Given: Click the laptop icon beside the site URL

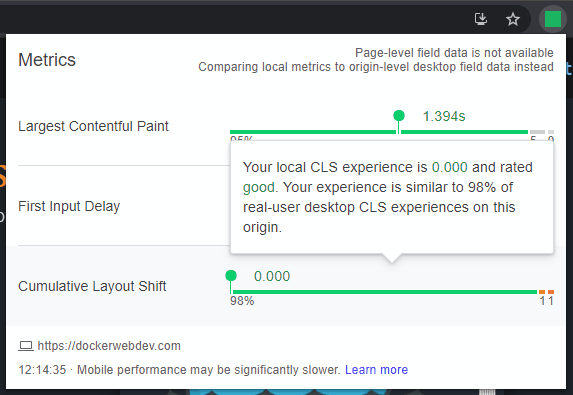Looking at the screenshot, I should click(26, 346).
